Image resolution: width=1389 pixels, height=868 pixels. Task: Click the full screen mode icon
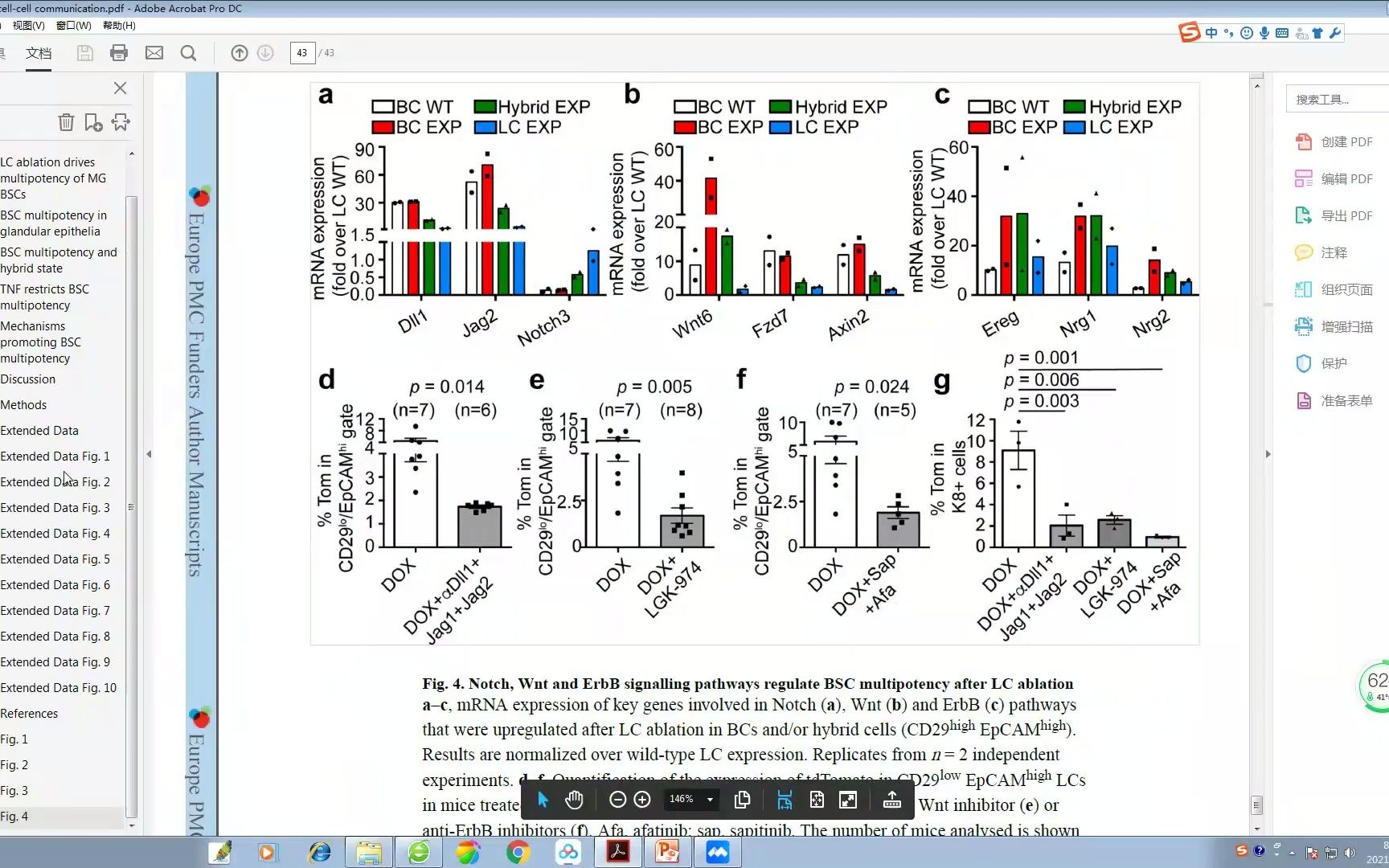[x=848, y=800]
